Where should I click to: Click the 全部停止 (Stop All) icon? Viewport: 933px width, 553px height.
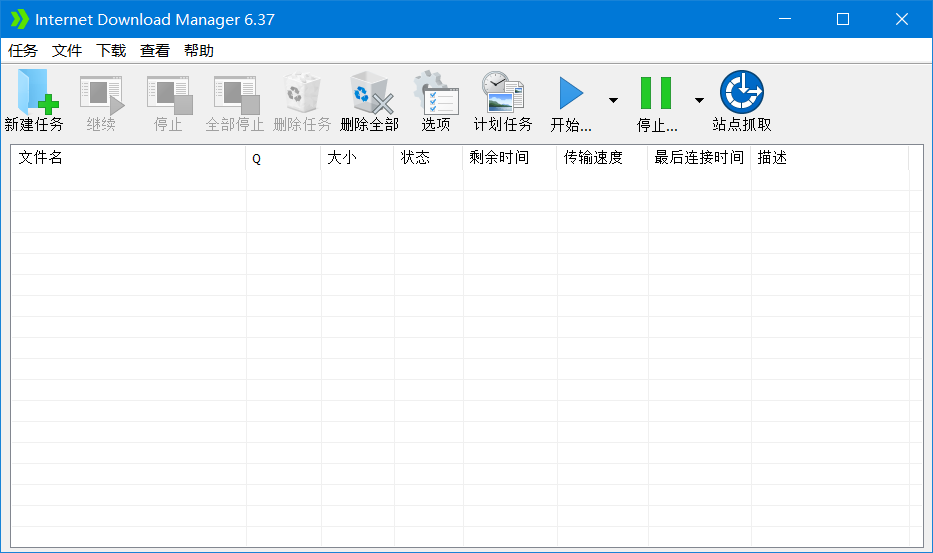point(237,94)
